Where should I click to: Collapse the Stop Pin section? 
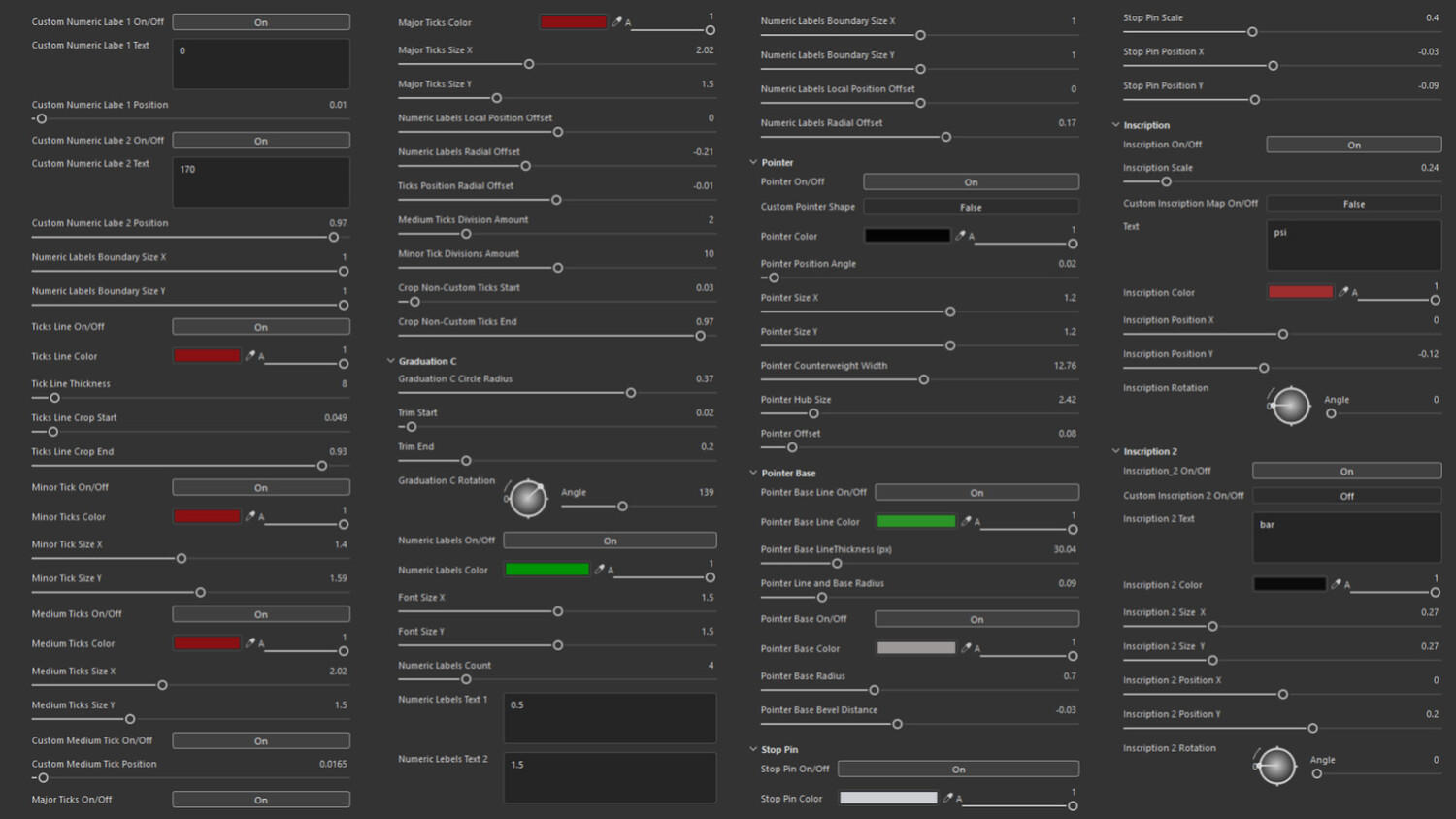pyautogui.click(x=753, y=749)
